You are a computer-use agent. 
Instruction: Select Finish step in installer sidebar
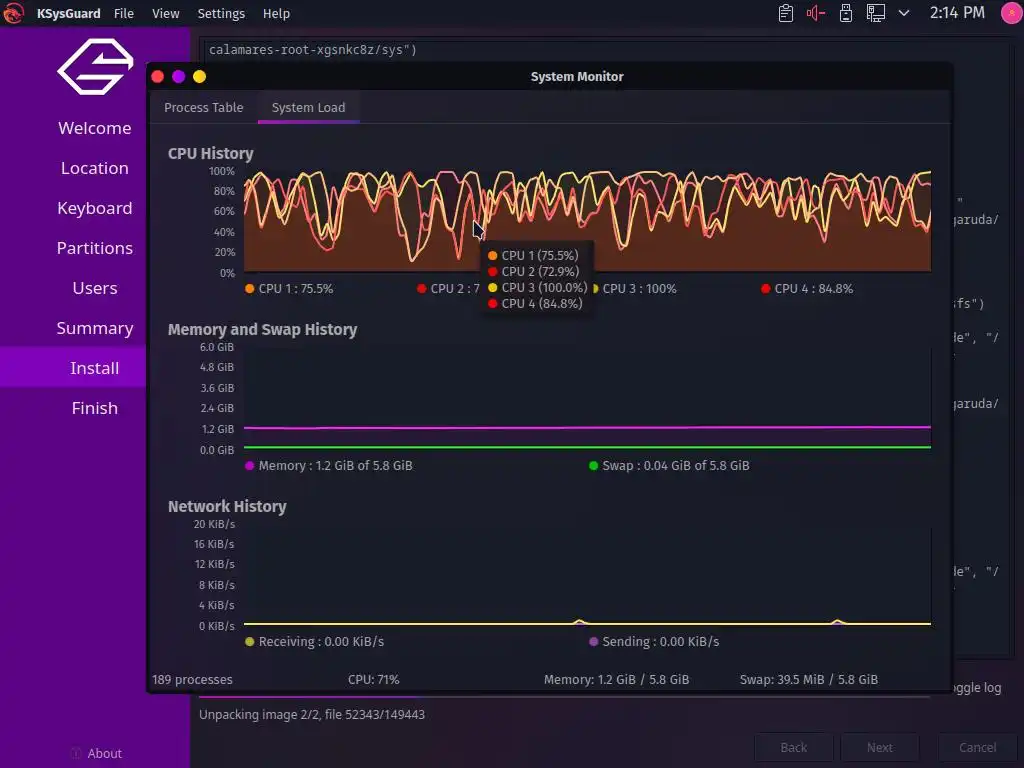[x=95, y=408]
